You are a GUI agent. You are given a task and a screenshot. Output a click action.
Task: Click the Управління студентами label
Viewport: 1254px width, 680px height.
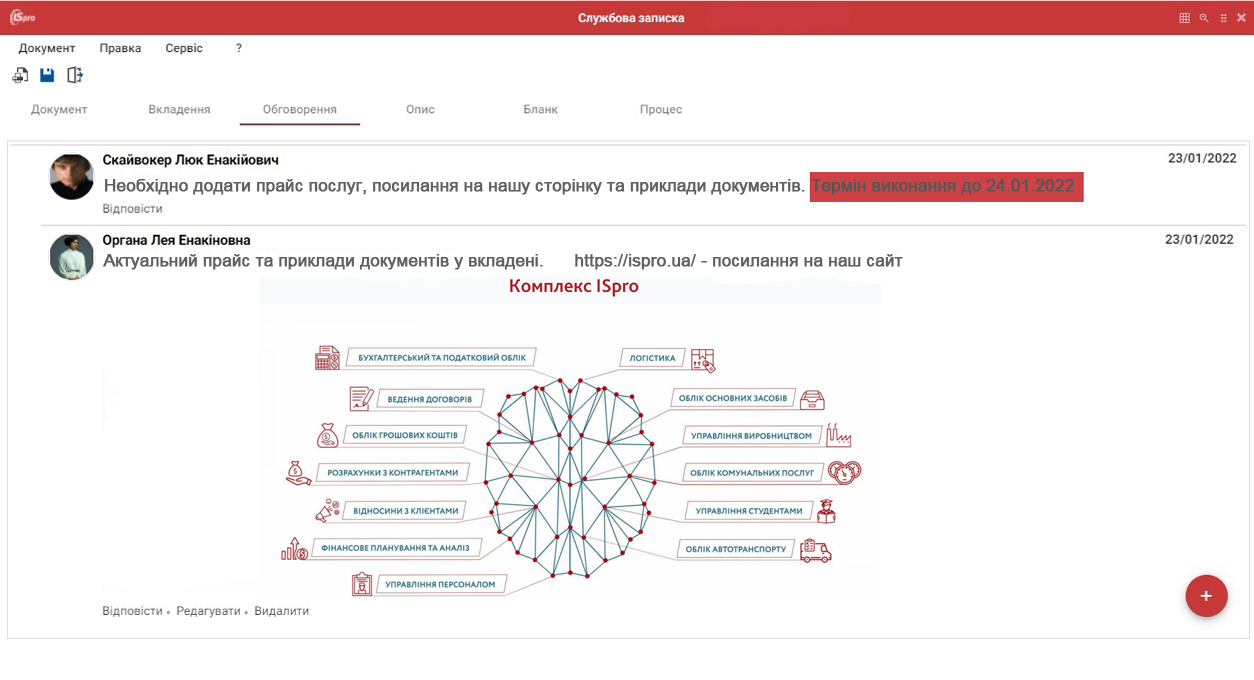[x=748, y=510]
